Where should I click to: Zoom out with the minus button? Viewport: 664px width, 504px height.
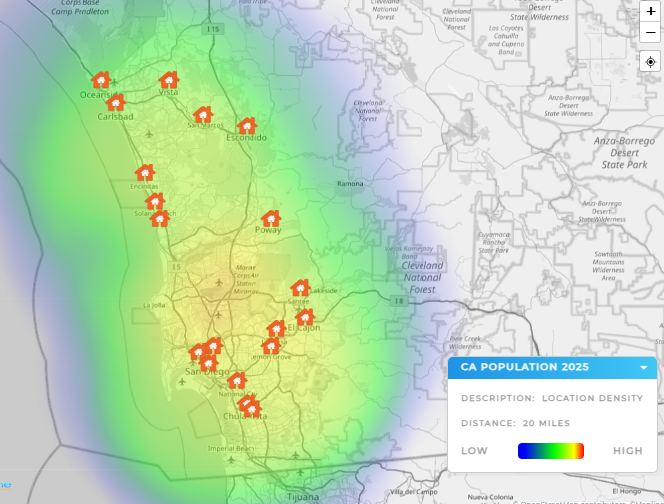coord(650,32)
